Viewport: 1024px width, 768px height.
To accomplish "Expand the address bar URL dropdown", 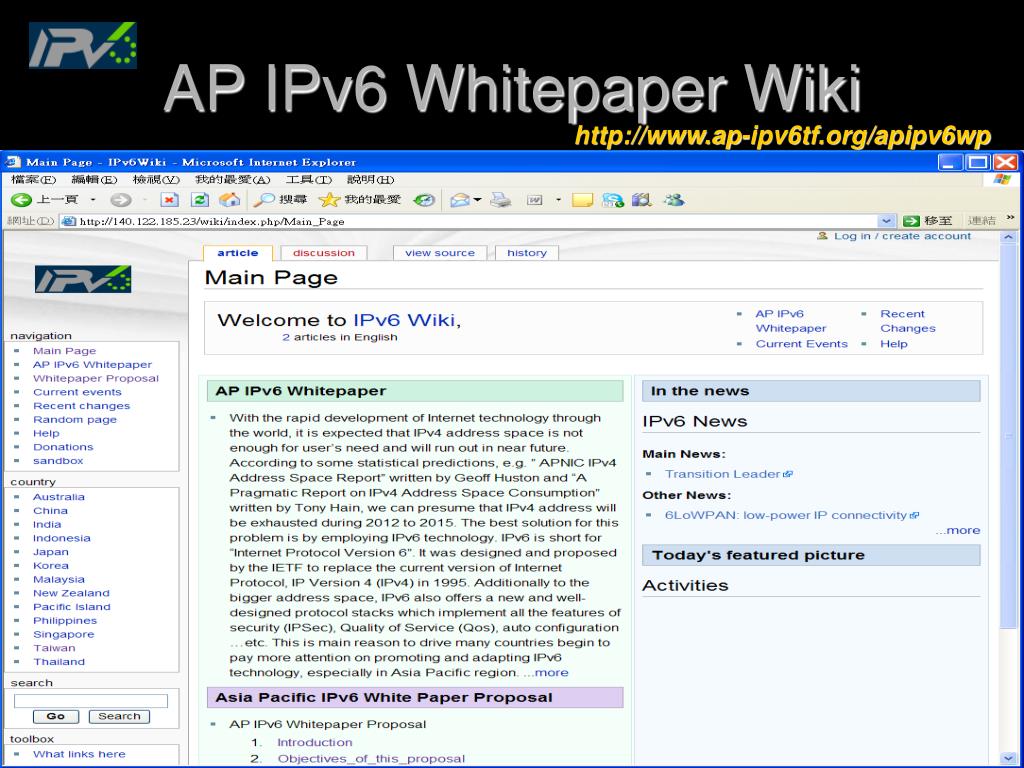I will (x=886, y=221).
